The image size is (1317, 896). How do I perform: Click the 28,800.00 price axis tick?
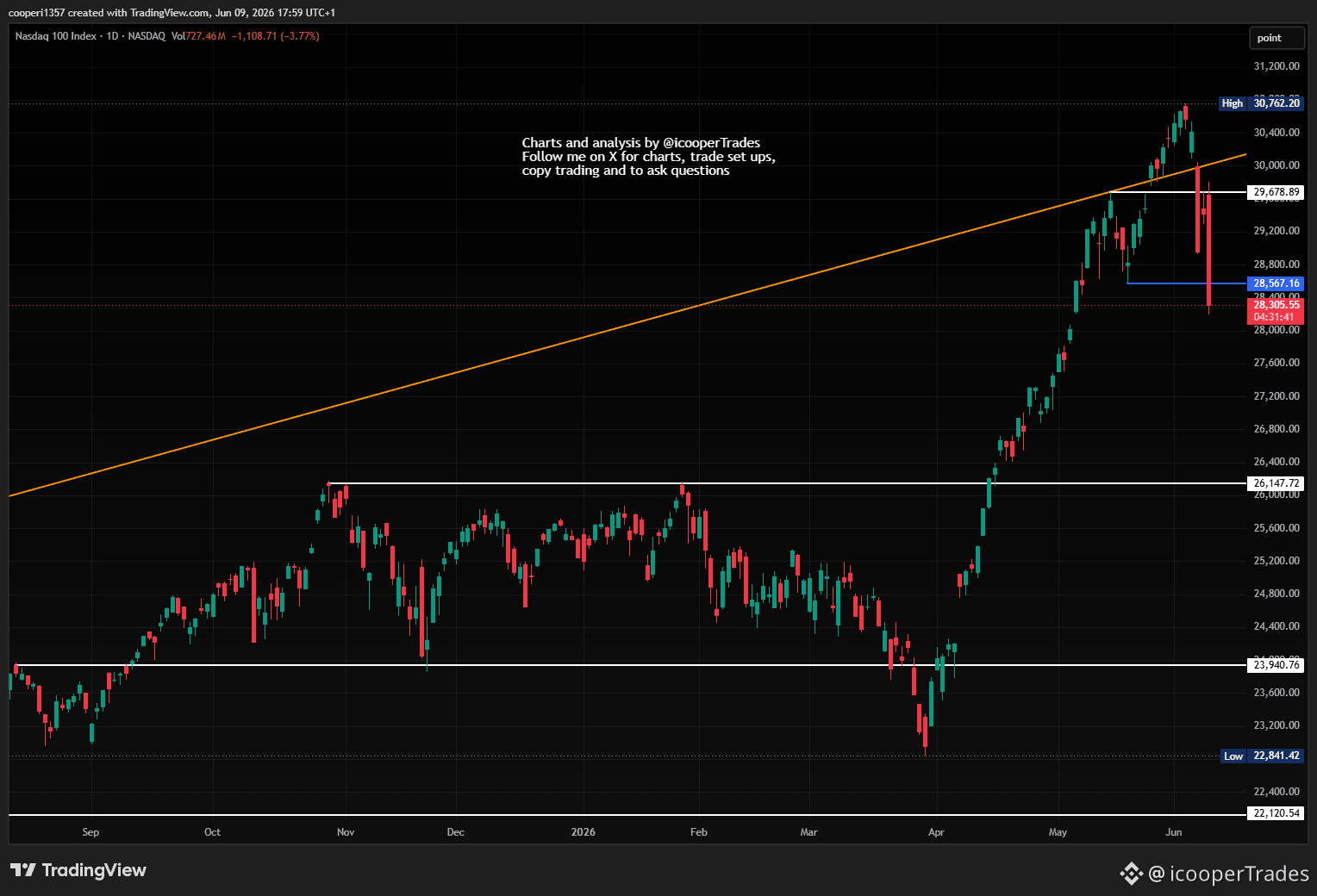coord(1276,264)
